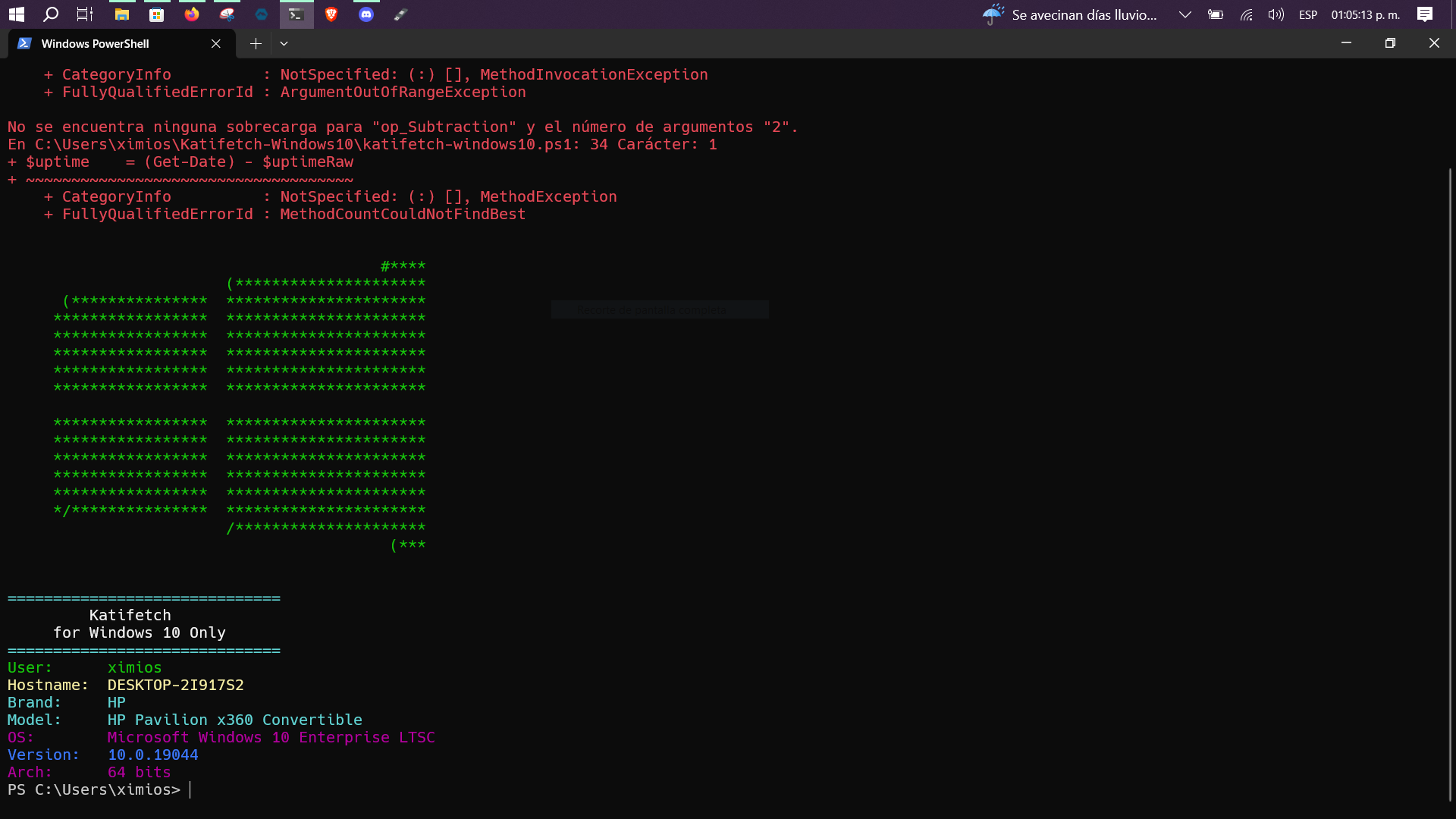Open the volume control tray icon
The width and height of the screenshot is (1456, 819).
(1276, 14)
